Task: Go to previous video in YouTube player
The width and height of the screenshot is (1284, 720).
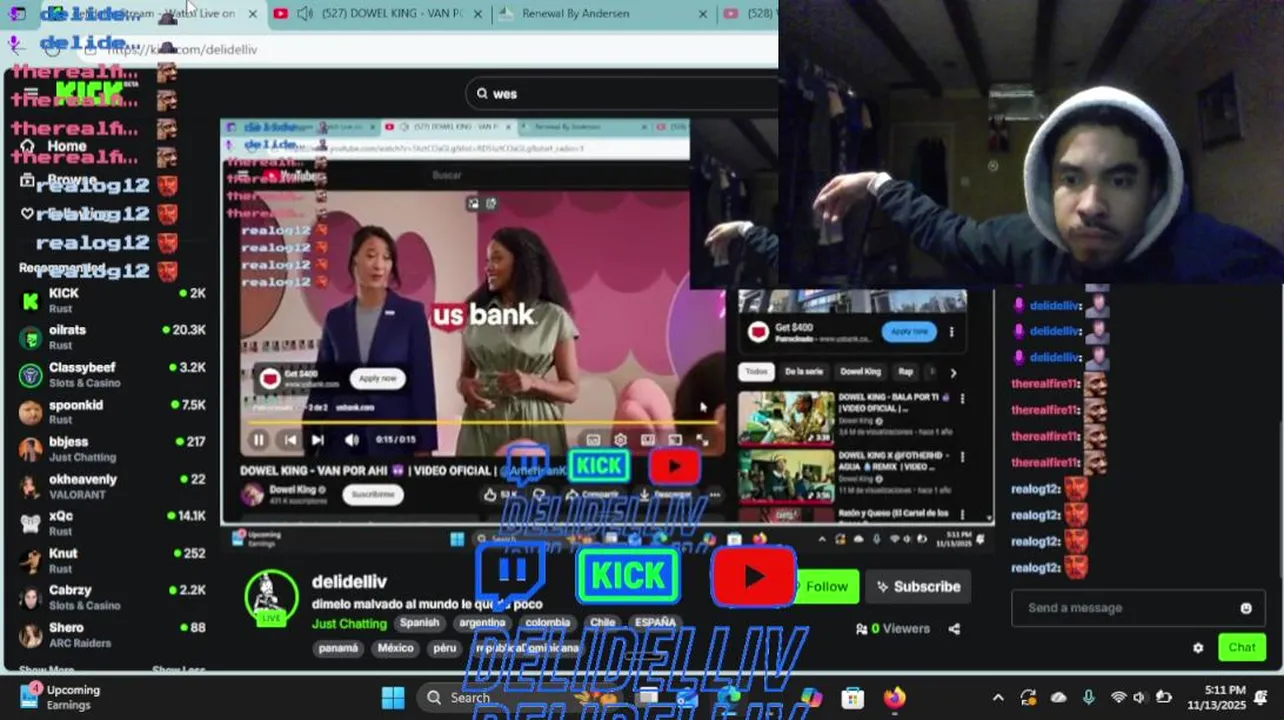Action: coord(289,440)
